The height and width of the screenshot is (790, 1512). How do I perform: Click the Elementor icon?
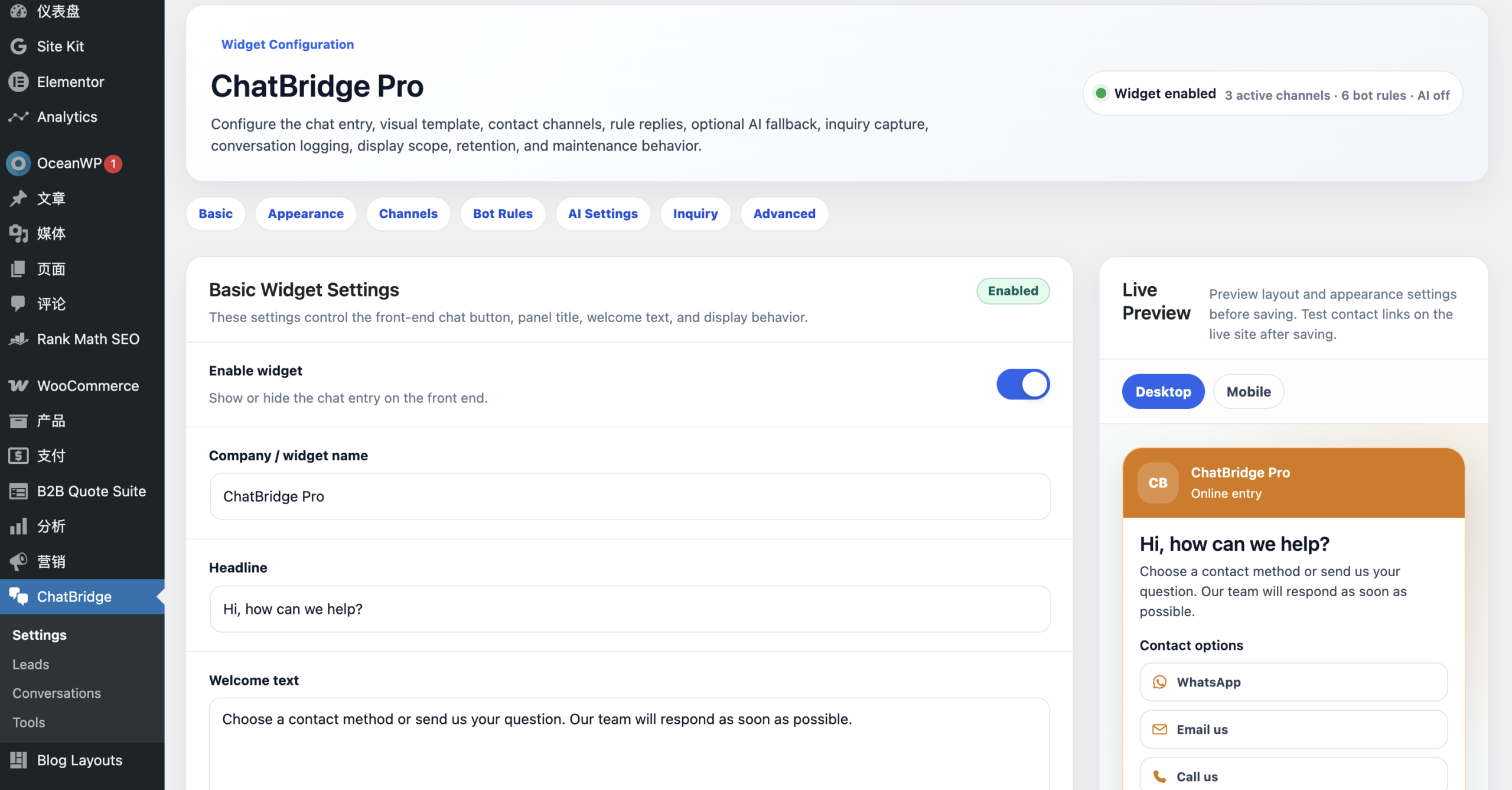tap(18, 82)
